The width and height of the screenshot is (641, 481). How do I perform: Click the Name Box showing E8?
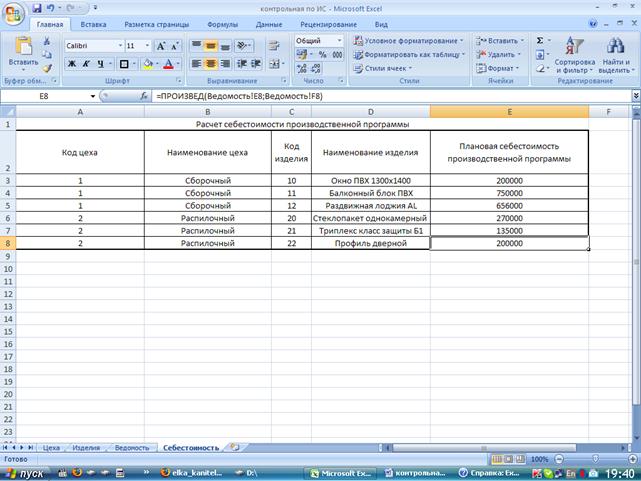tap(45, 96)
